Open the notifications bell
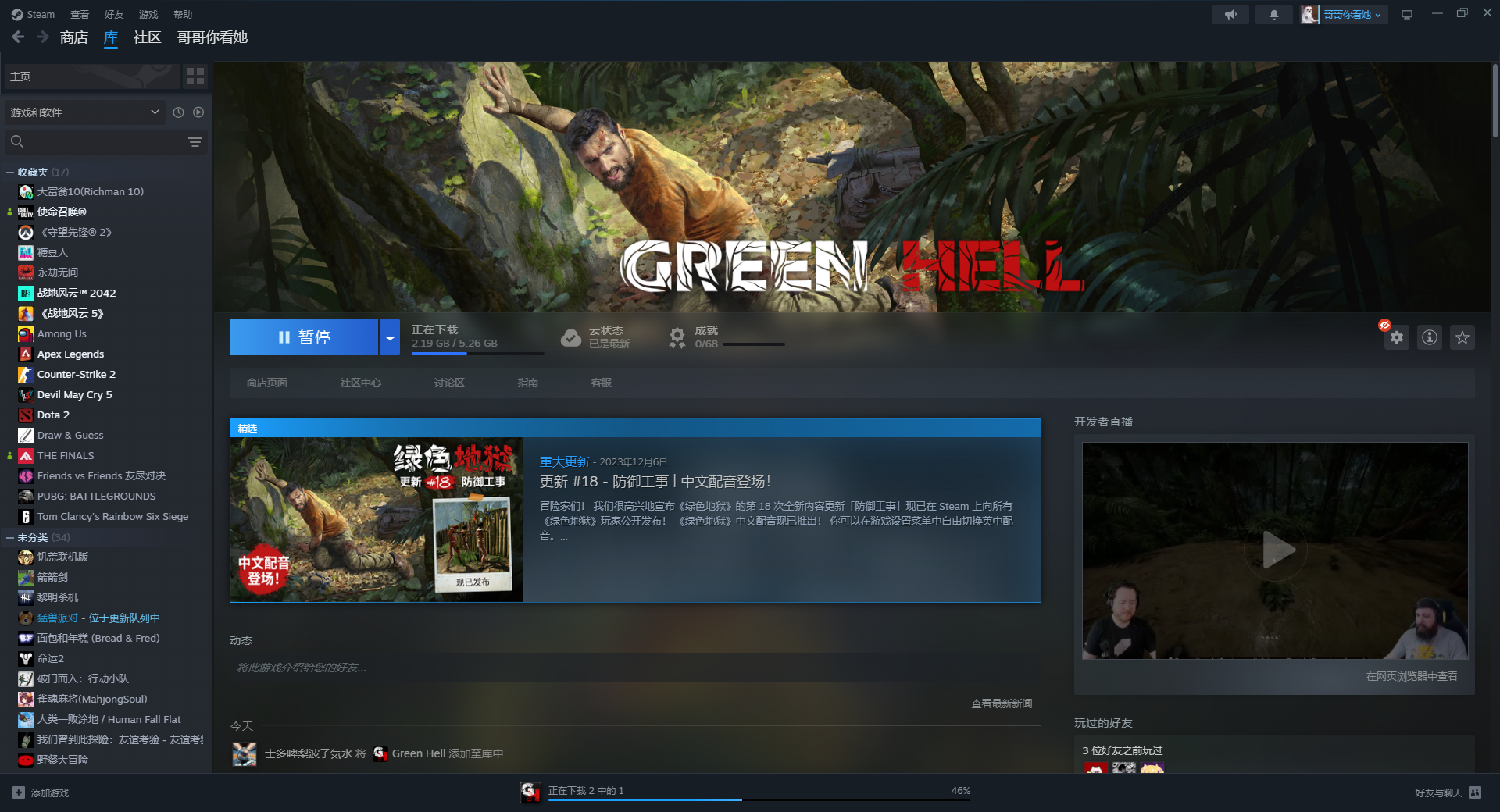 point(1273,15)
